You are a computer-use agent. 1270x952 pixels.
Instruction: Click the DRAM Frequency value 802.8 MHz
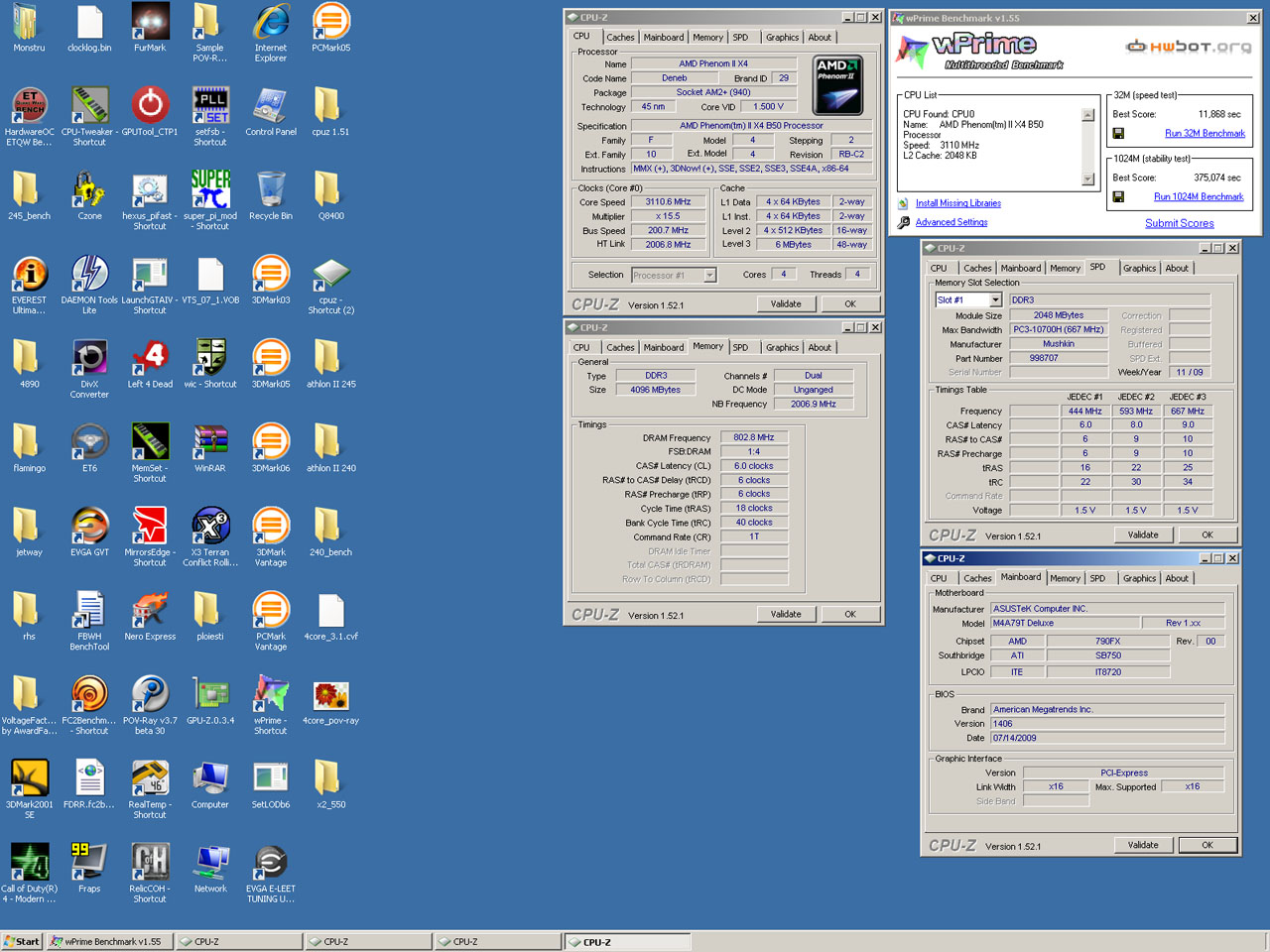[x=754, y=437]
